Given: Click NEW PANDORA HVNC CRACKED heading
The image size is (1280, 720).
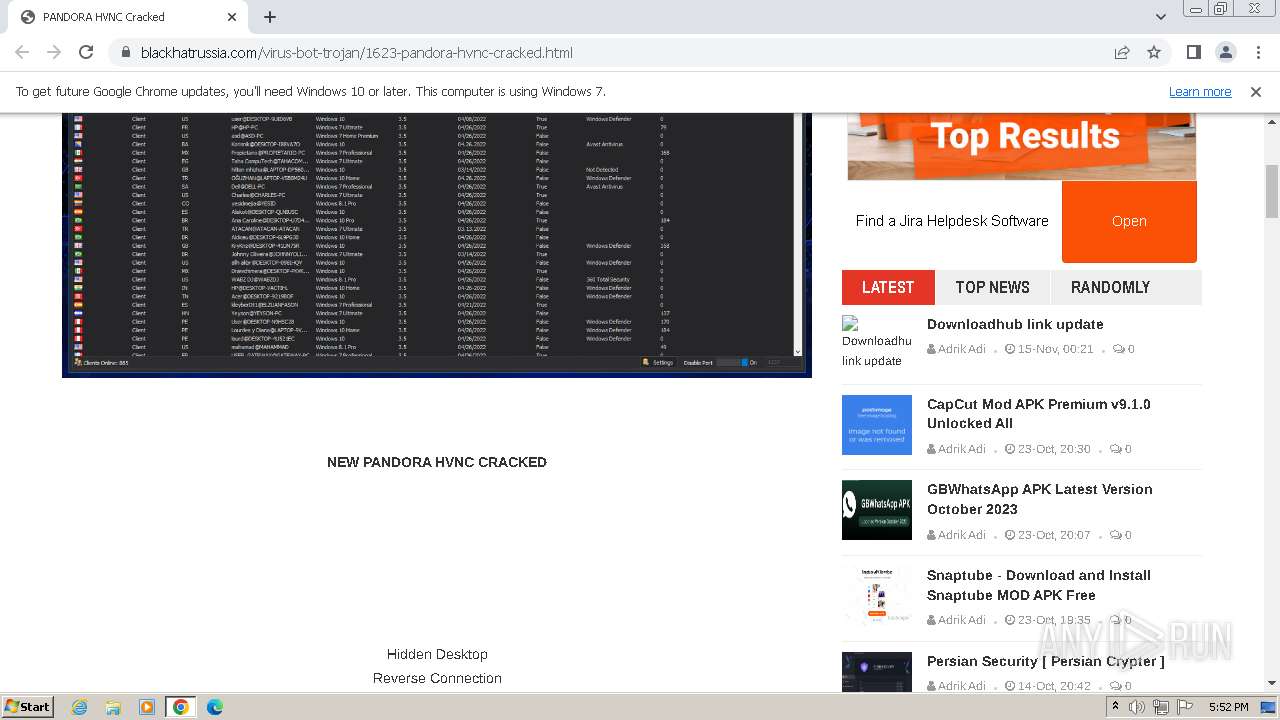Looking at the screenshot, I should (437, 462).
